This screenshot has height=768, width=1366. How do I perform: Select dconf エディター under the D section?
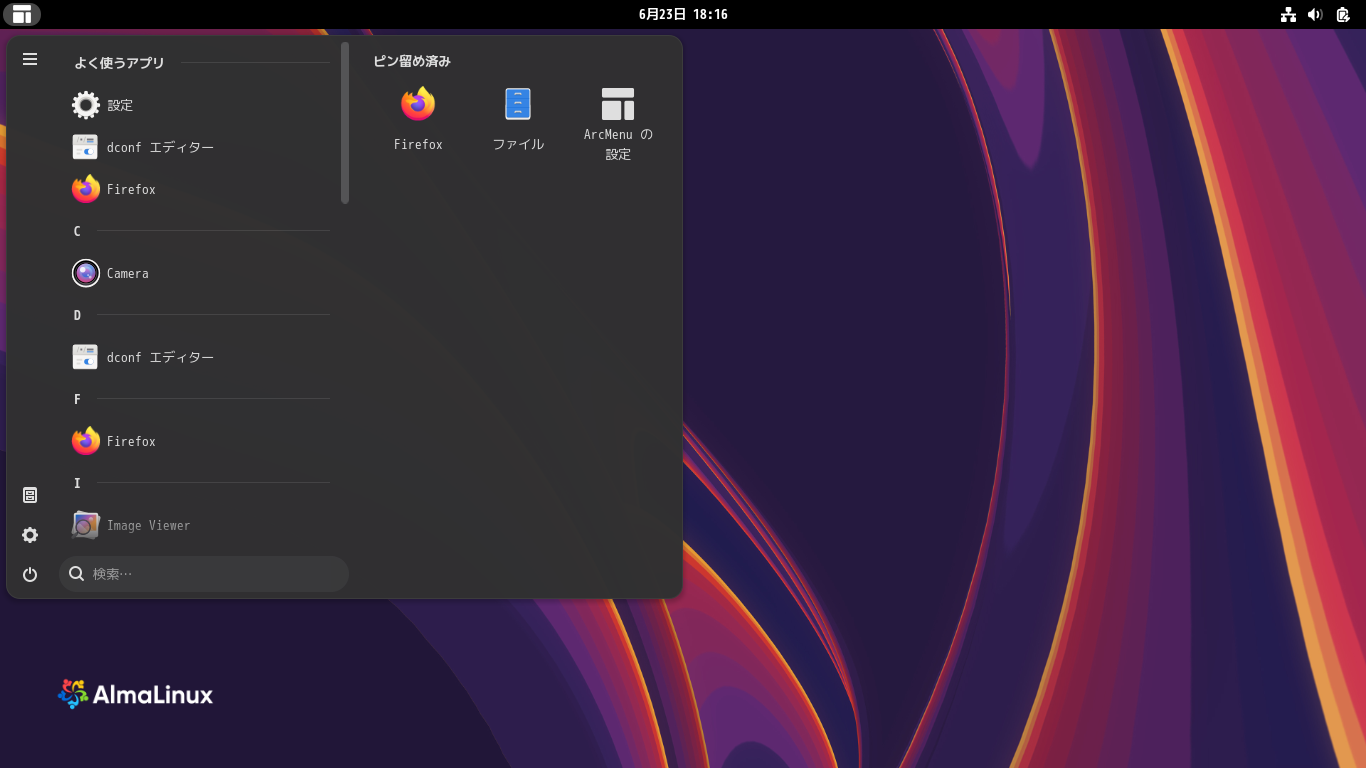pyautogui.click(x=160, y=357)
